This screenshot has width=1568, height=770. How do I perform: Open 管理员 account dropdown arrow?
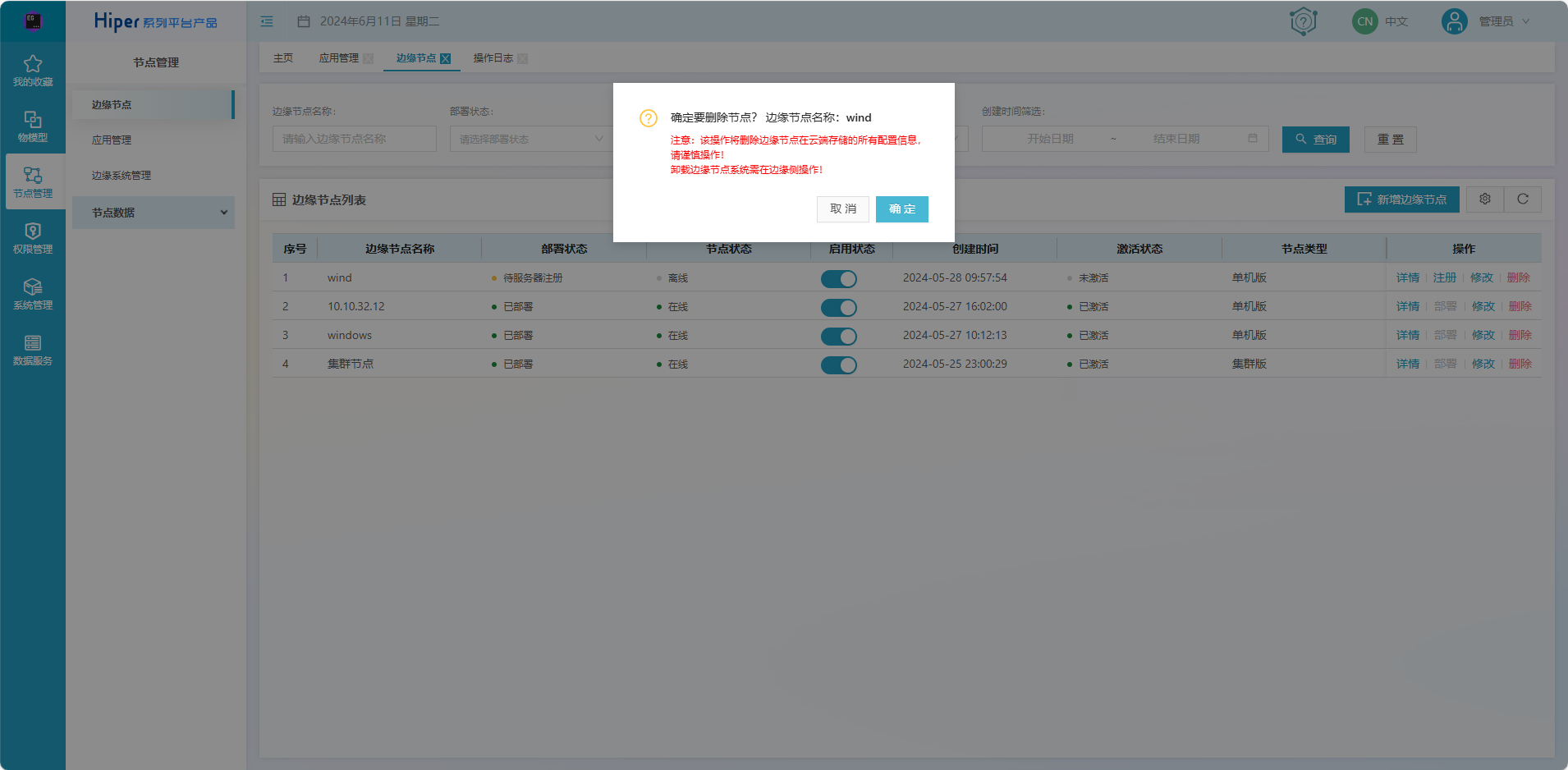[x=1526, y=21]
